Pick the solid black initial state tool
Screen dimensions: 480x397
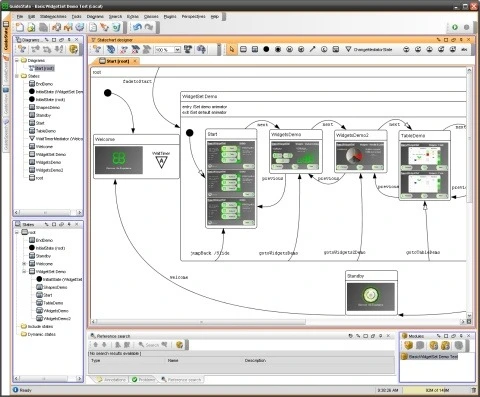[x=266, y=49]
